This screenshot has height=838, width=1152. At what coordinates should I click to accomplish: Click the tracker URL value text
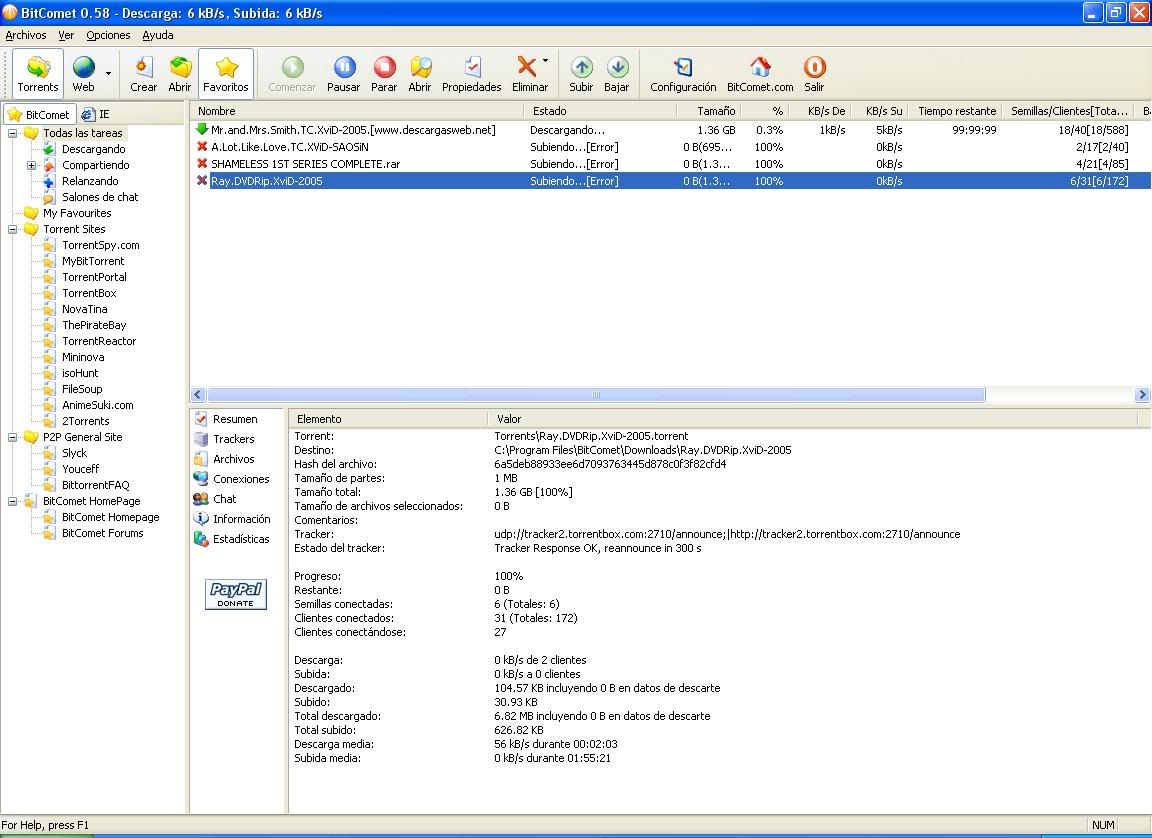(x=727, y=534)
